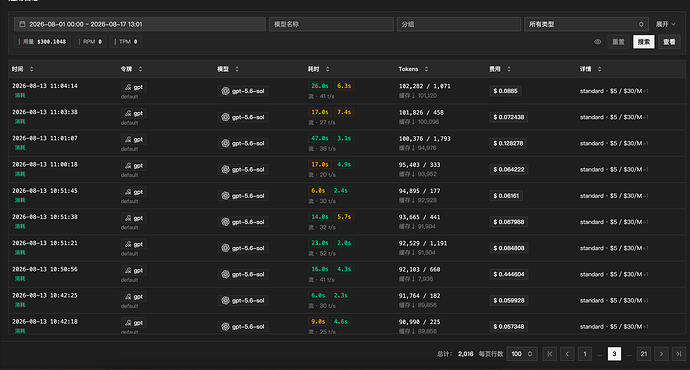690x370 pixels.
Task: Click the 总计 2,016 total count
Action: tap(455, 354)
